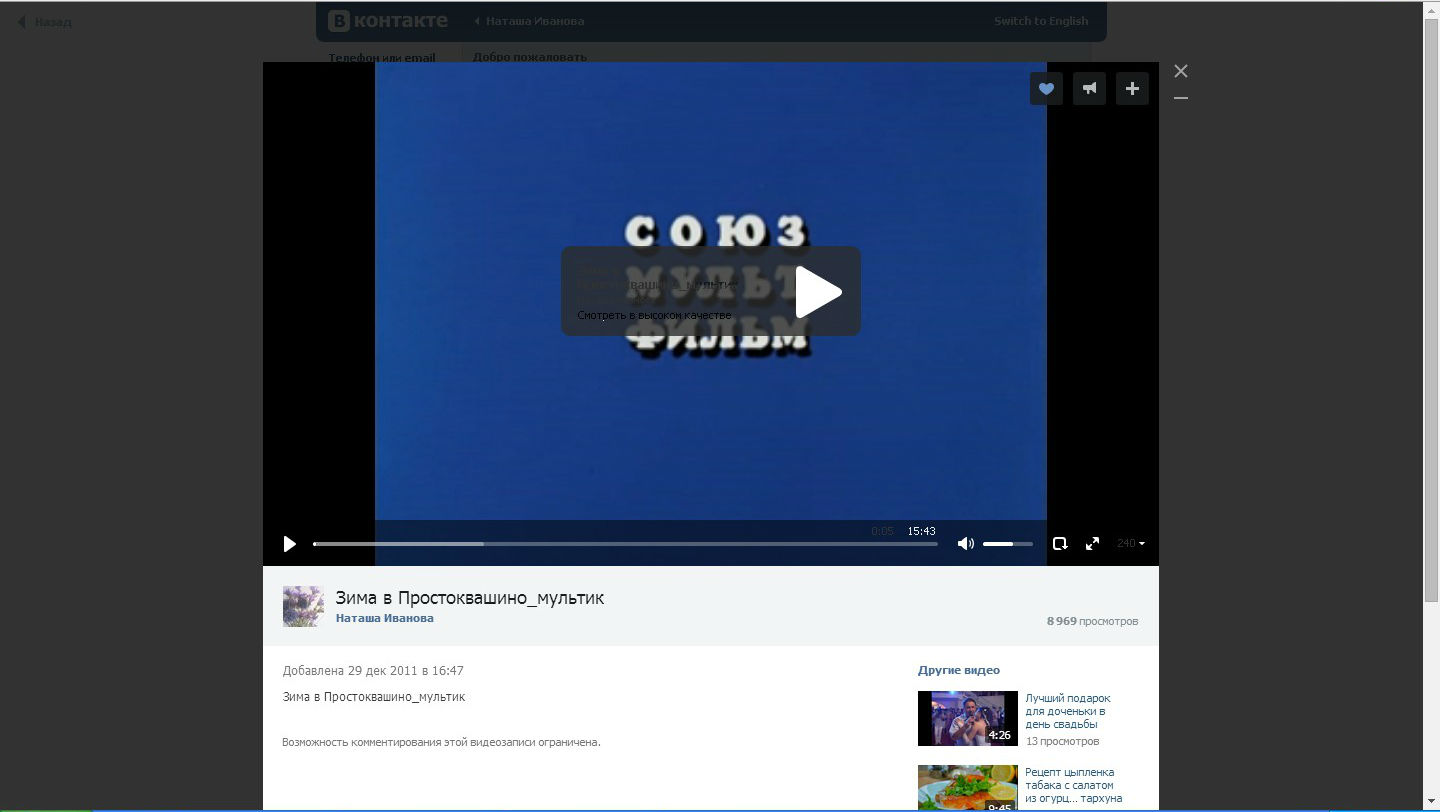Minimize the video player overlay
The height and width of the screenshot is (812, 1440).
1181,98
